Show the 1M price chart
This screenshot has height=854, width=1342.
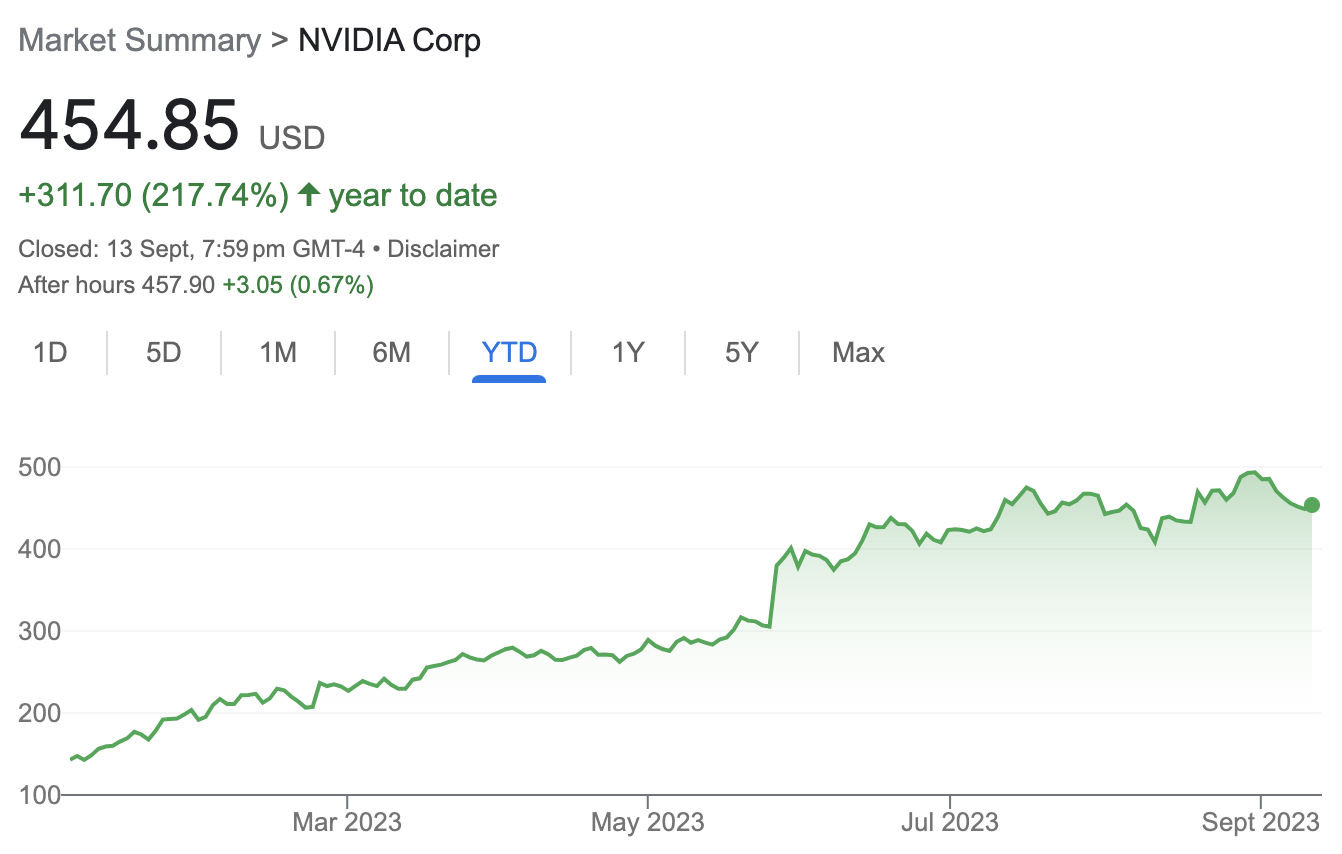pos(278,352)
